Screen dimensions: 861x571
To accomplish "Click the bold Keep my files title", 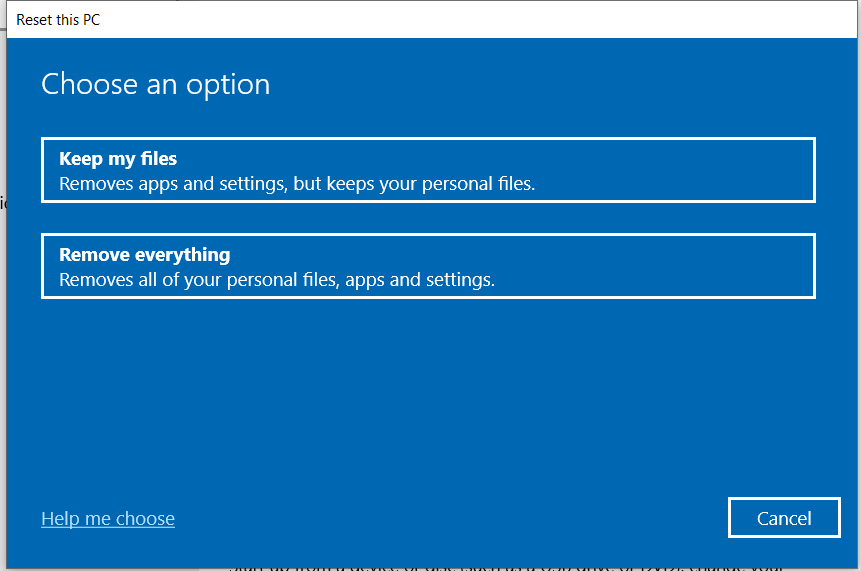I will 118,159.
